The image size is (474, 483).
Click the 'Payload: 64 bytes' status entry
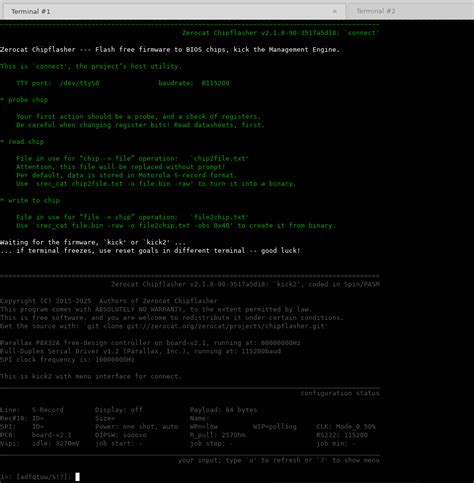tap(223, 410)
